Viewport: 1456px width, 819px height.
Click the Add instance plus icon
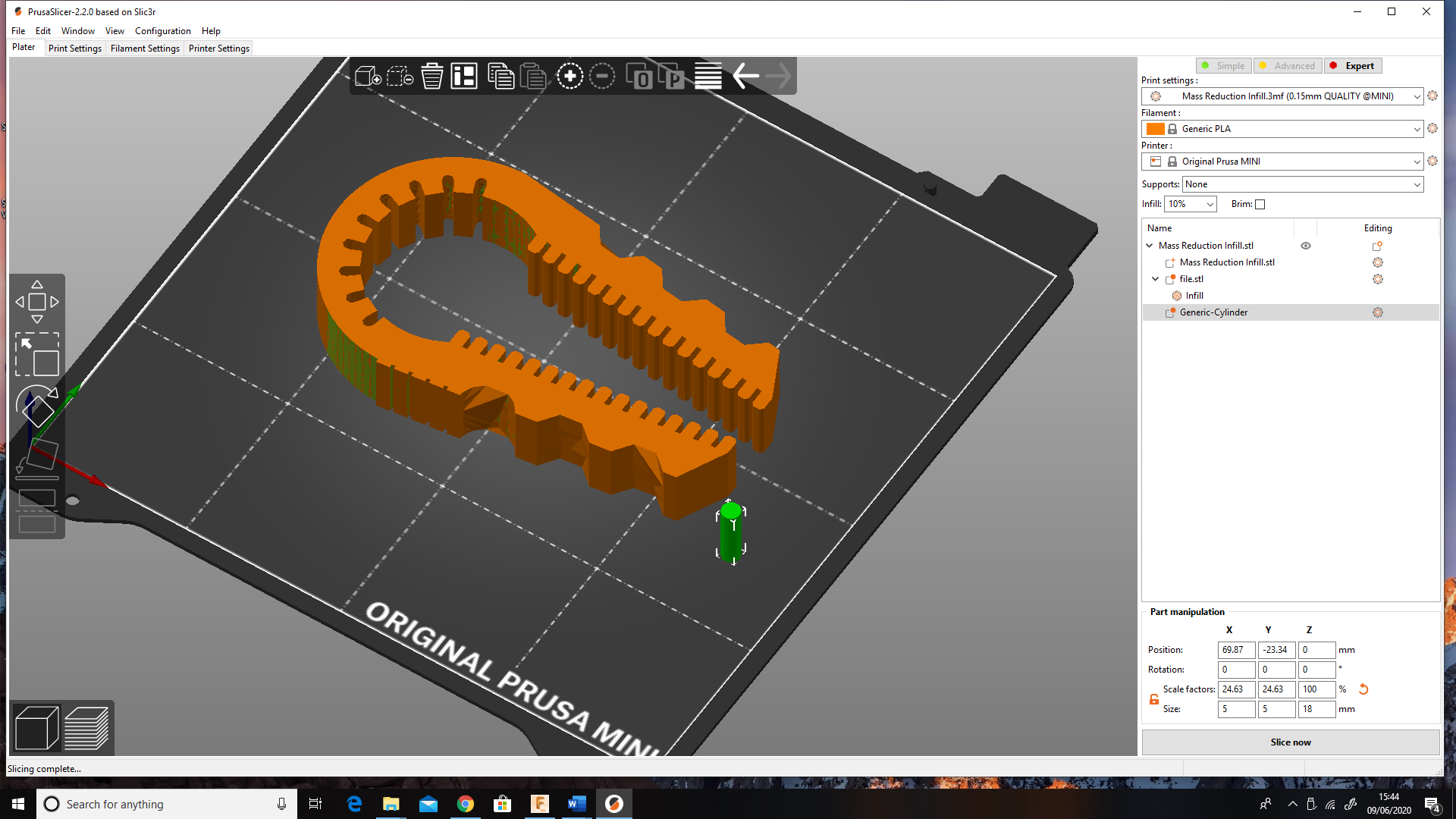[x=570, y=76]
